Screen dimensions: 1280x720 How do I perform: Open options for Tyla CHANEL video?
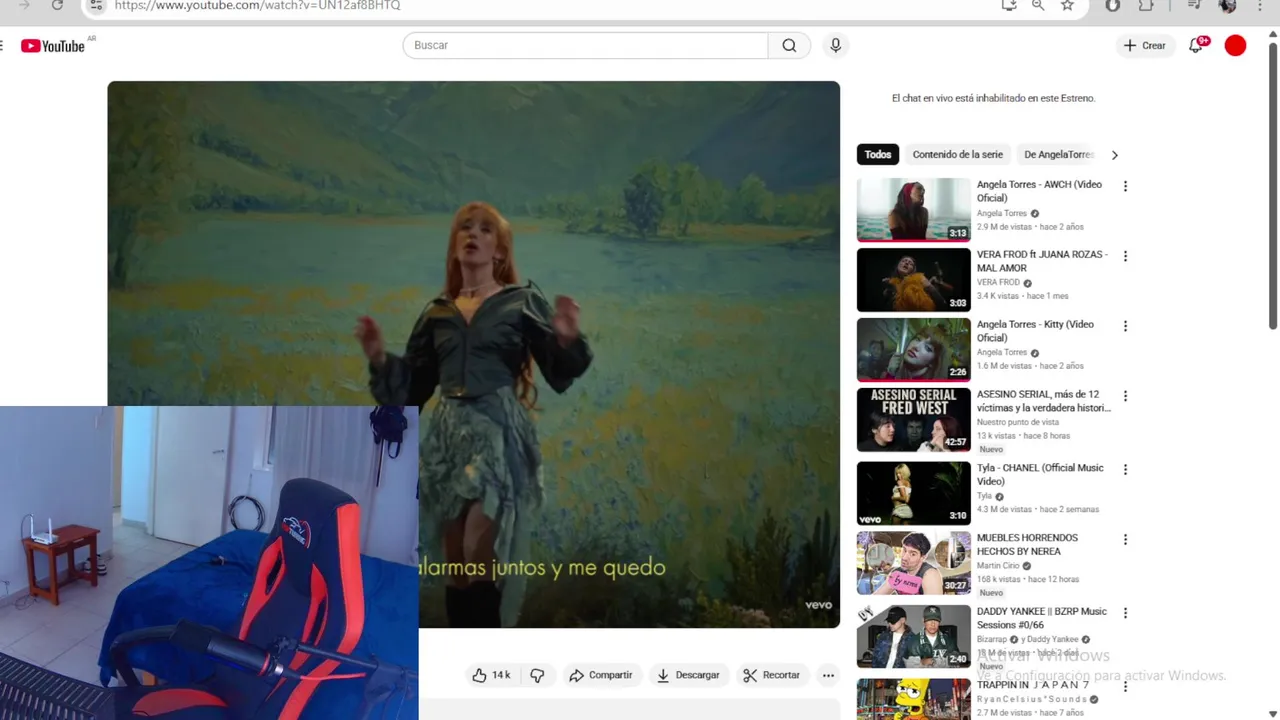click(x=1125, y=469)
